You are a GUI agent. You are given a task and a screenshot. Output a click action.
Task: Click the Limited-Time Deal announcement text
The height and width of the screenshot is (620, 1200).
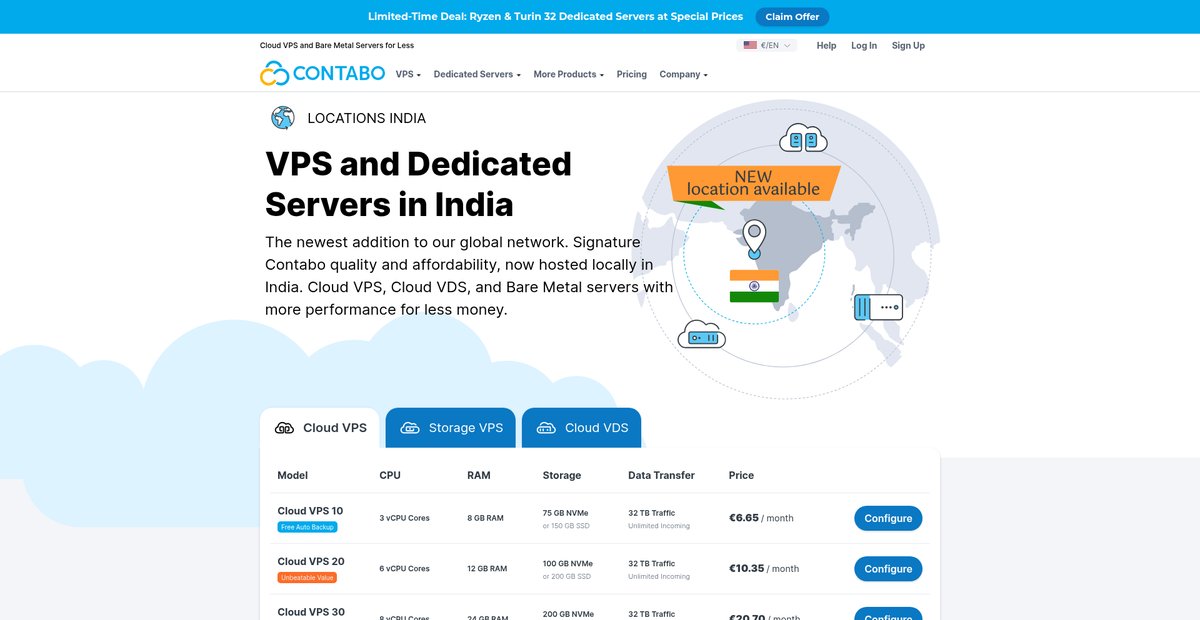[556, 17]
